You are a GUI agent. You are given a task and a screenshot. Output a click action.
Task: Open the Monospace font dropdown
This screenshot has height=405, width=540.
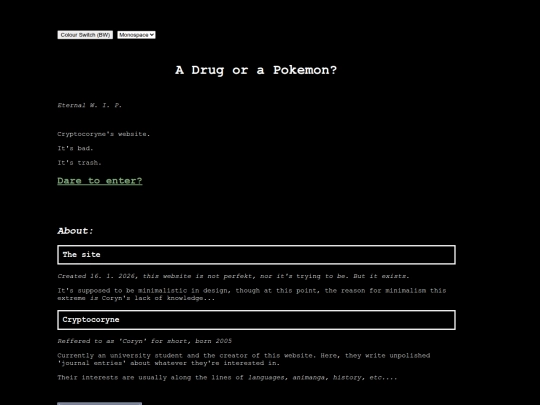136,35
